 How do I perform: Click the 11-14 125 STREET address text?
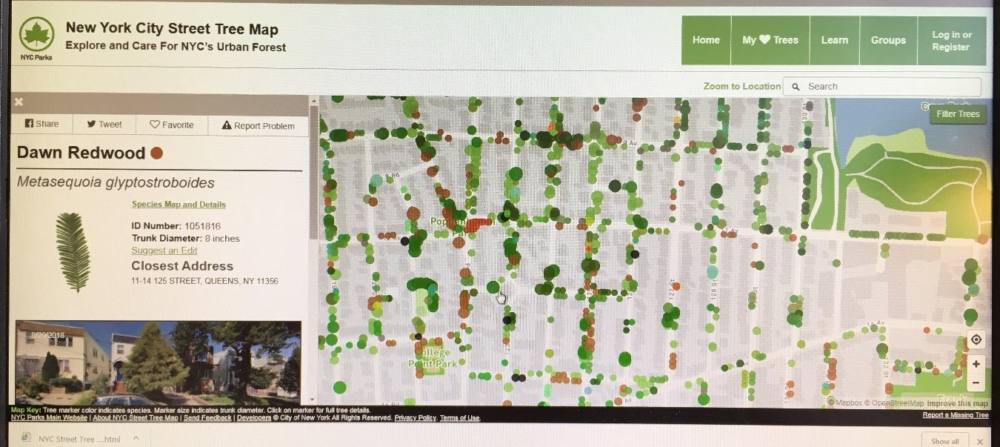click(x=205, y=281)
